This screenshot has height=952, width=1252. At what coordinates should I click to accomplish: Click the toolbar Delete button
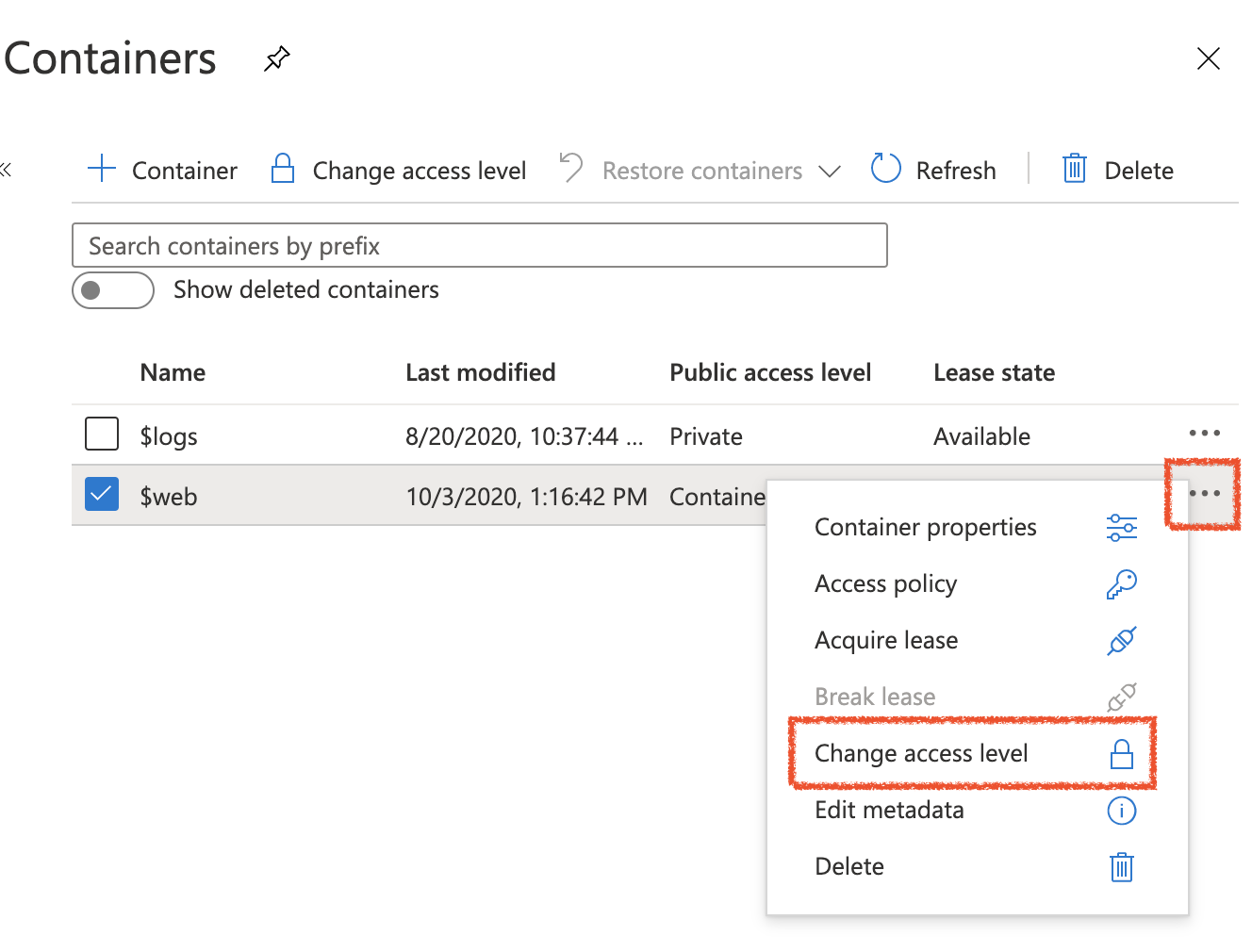coord(1117,170)
